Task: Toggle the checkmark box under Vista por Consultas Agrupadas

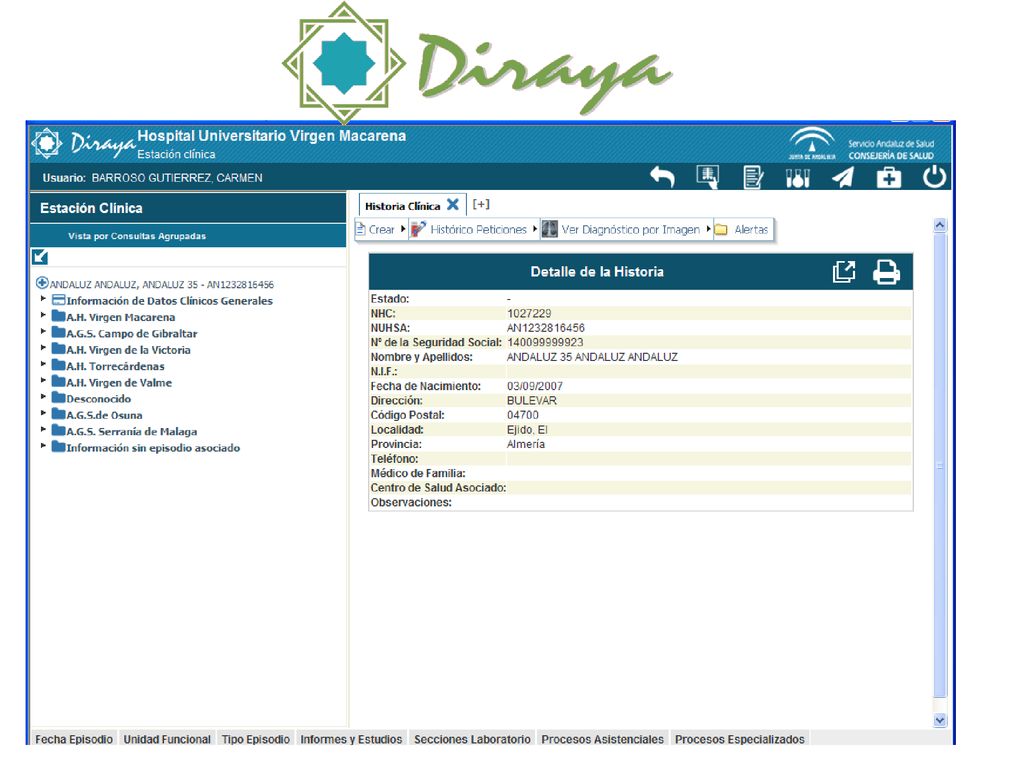Action: pos(40,257)
